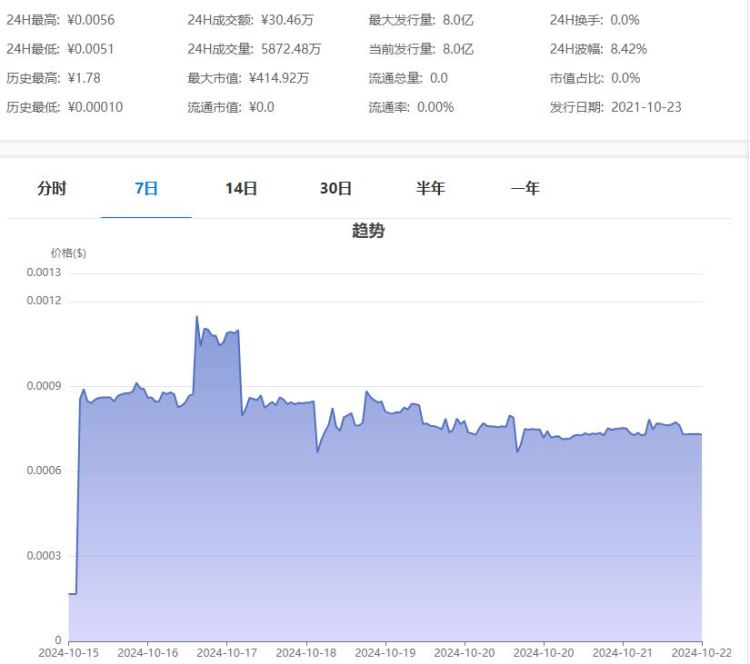Screen dimensions: 750x664
Task: Click the 价格($) axis label
Action: (x=68, y=253)
